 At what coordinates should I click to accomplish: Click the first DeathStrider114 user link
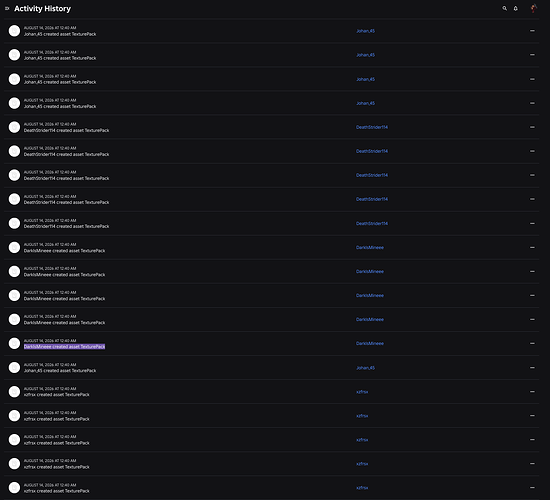[x=372, y=127]
